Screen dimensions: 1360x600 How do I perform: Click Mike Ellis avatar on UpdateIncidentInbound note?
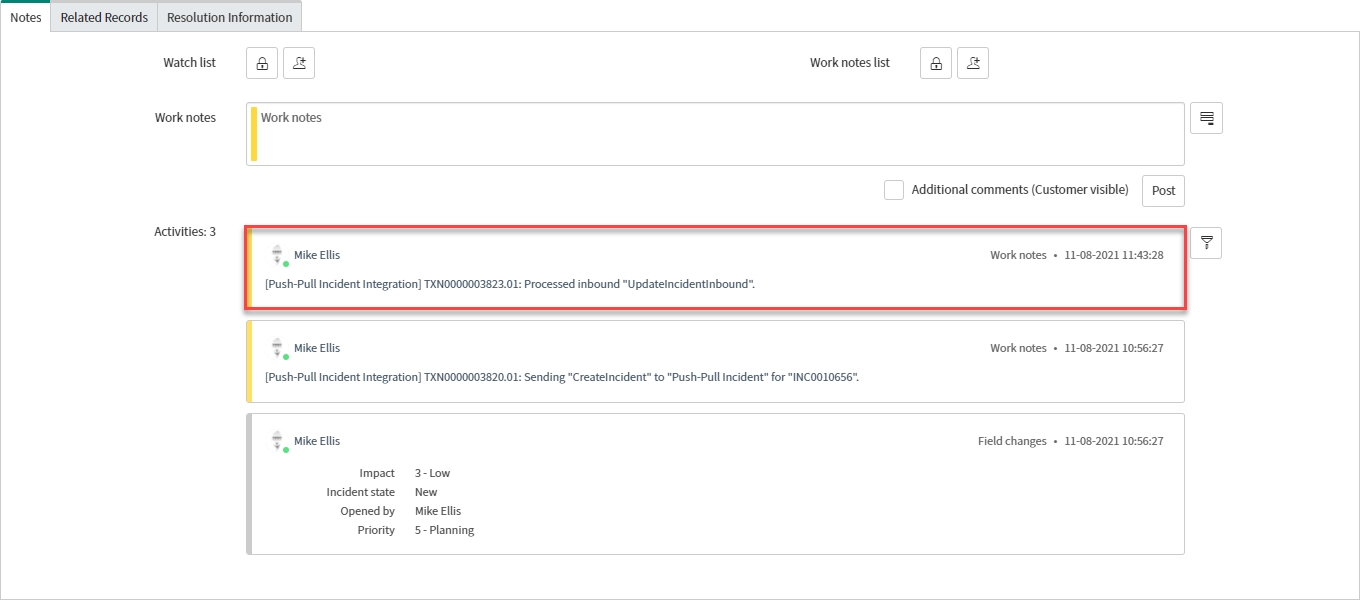[279, 256]
